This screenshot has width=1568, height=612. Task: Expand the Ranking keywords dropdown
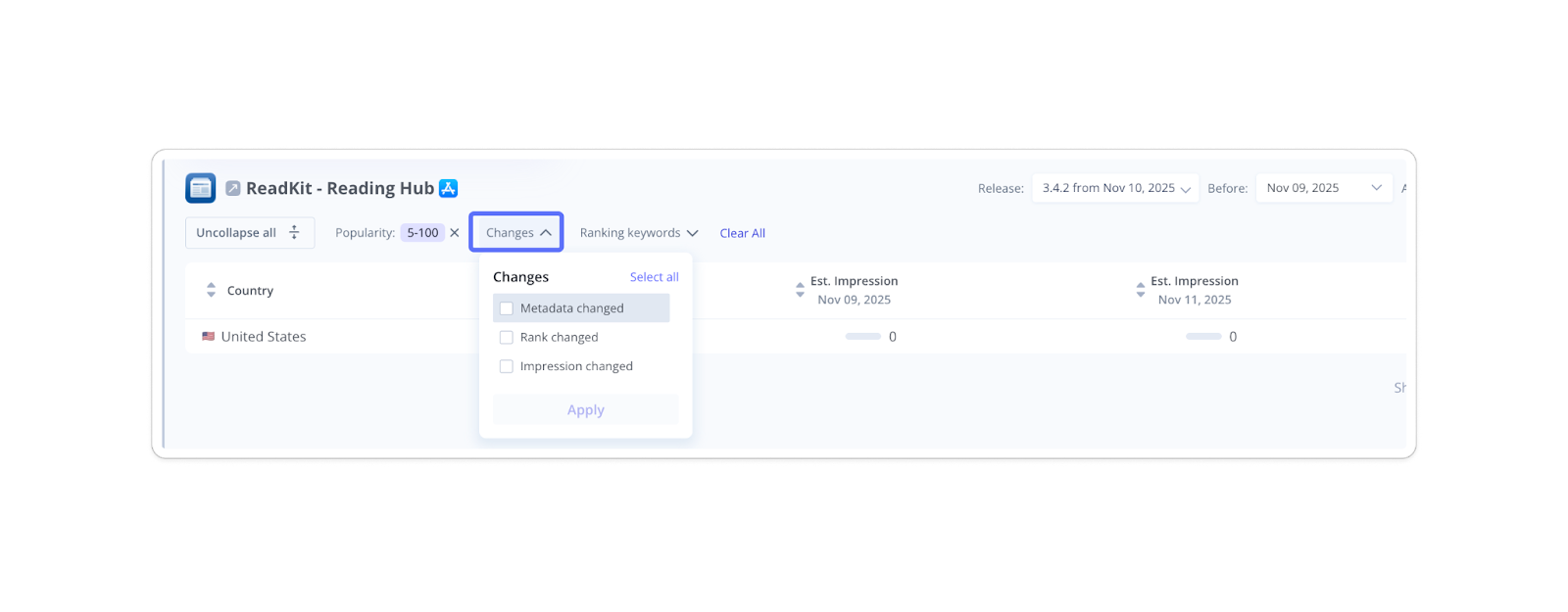click(638, 233)
